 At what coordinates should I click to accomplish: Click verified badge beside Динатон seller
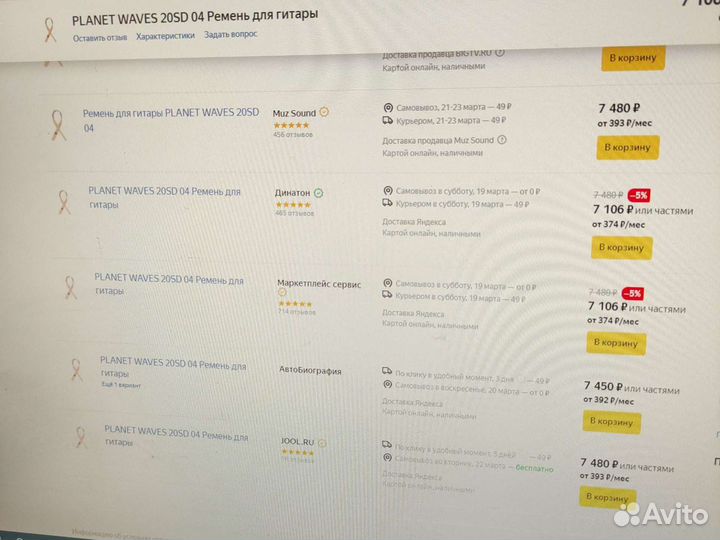(x=318, y=191)
